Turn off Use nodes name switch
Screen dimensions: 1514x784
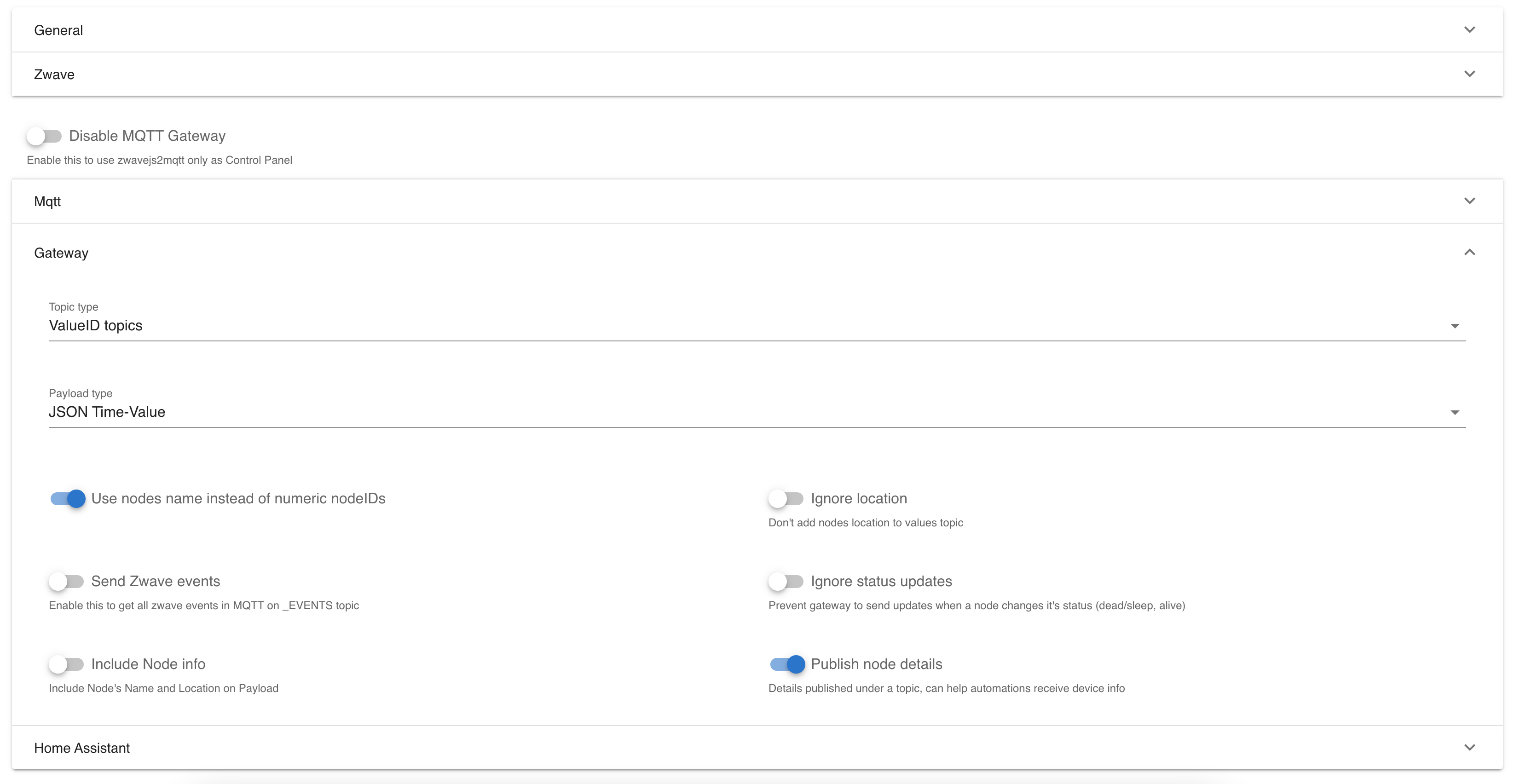click(x=68, y=499)
